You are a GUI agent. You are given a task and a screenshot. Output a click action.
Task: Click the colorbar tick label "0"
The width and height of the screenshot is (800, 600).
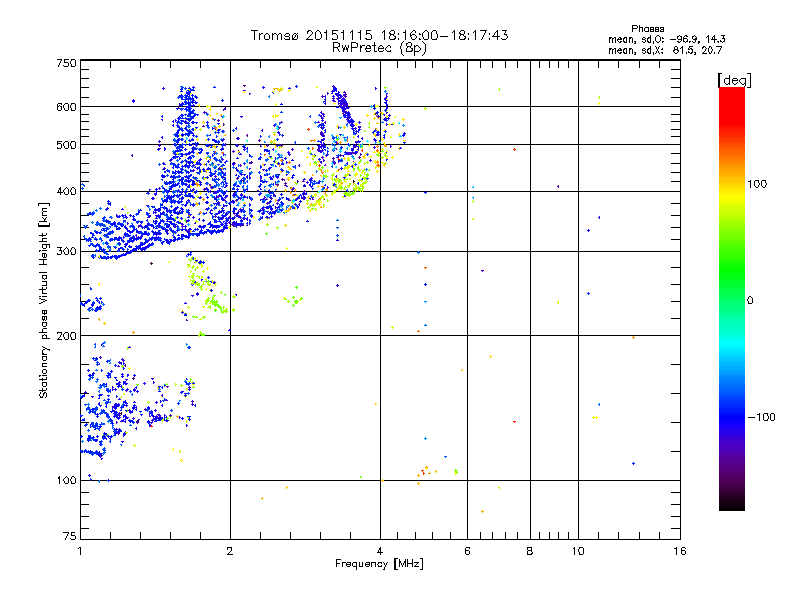click(x=750, y=300)
